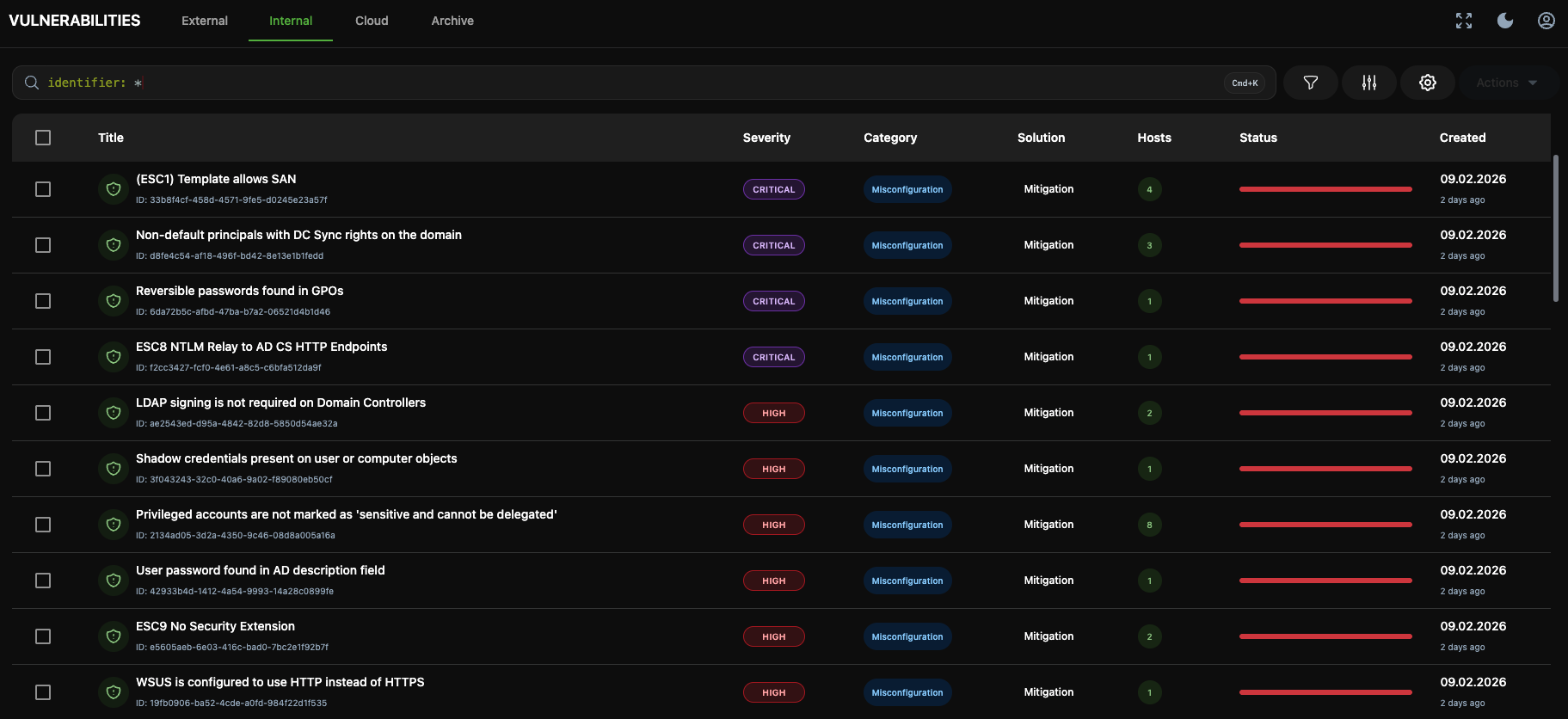
Task: Check the DC Sync rights row
Action: click(43, 245)
